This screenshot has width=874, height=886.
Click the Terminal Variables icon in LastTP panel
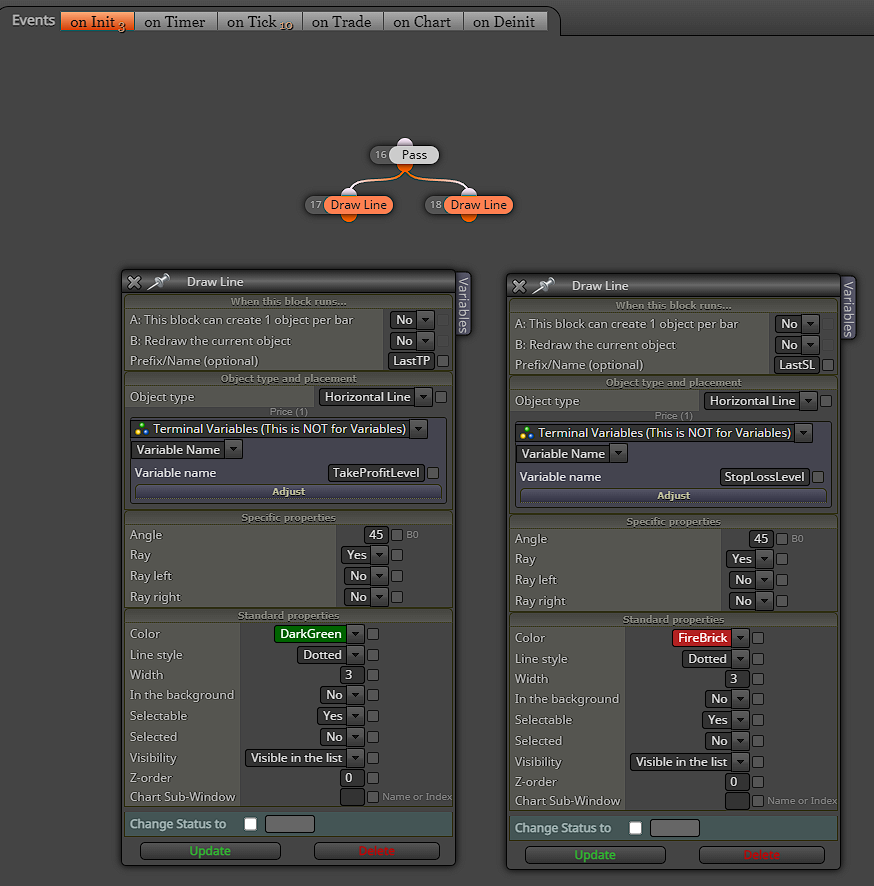(x=141, y=429)
